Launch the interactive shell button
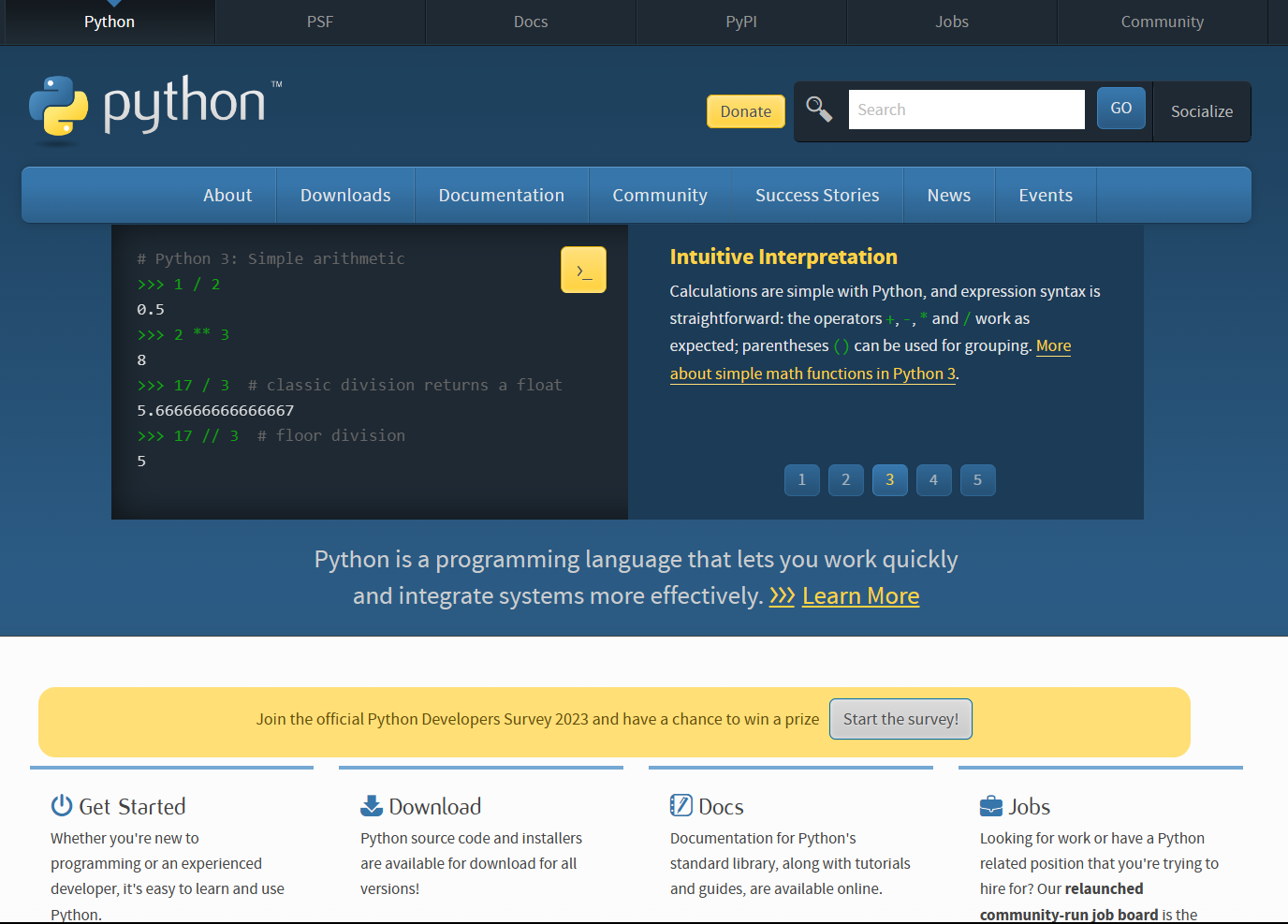 click(x=583, y=270)
